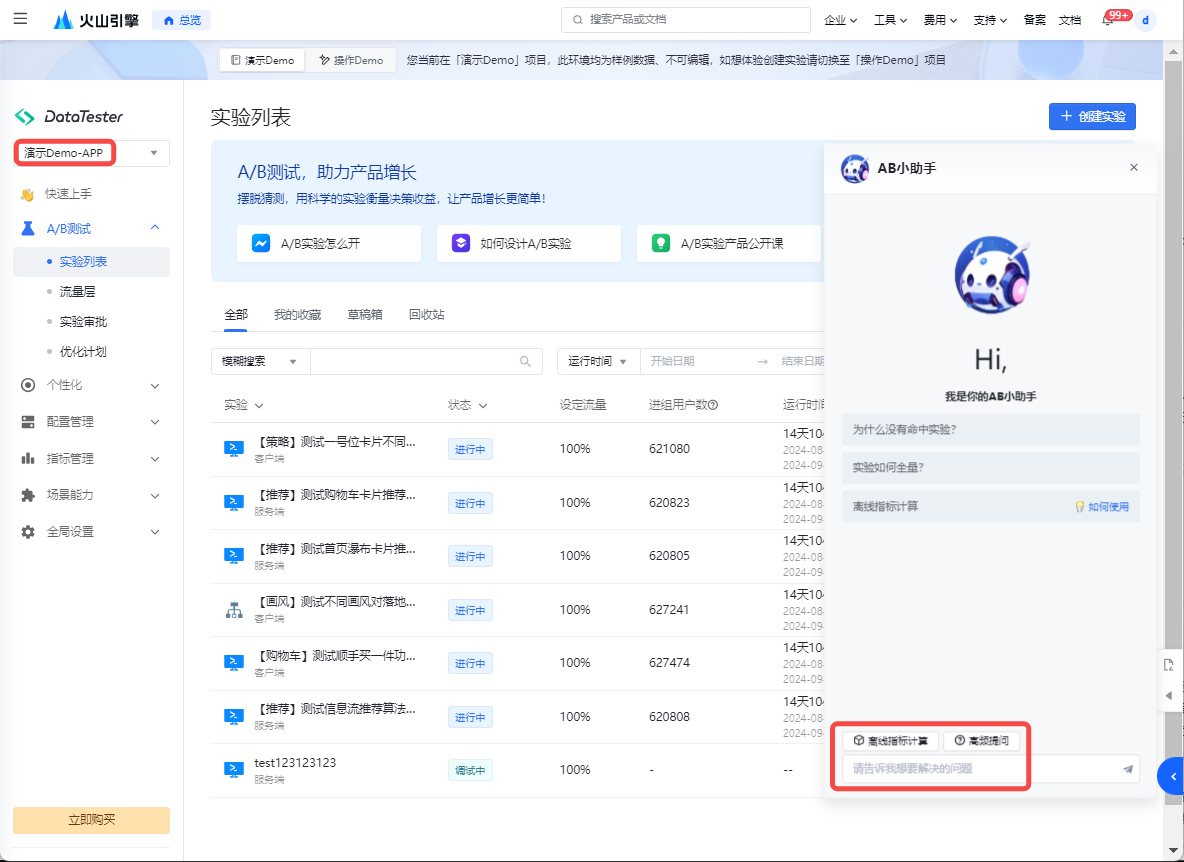The height and width of the screenshot is (862, 1184).
Task: Switch to the 我的收藏 tab
Action: [297, 314]
